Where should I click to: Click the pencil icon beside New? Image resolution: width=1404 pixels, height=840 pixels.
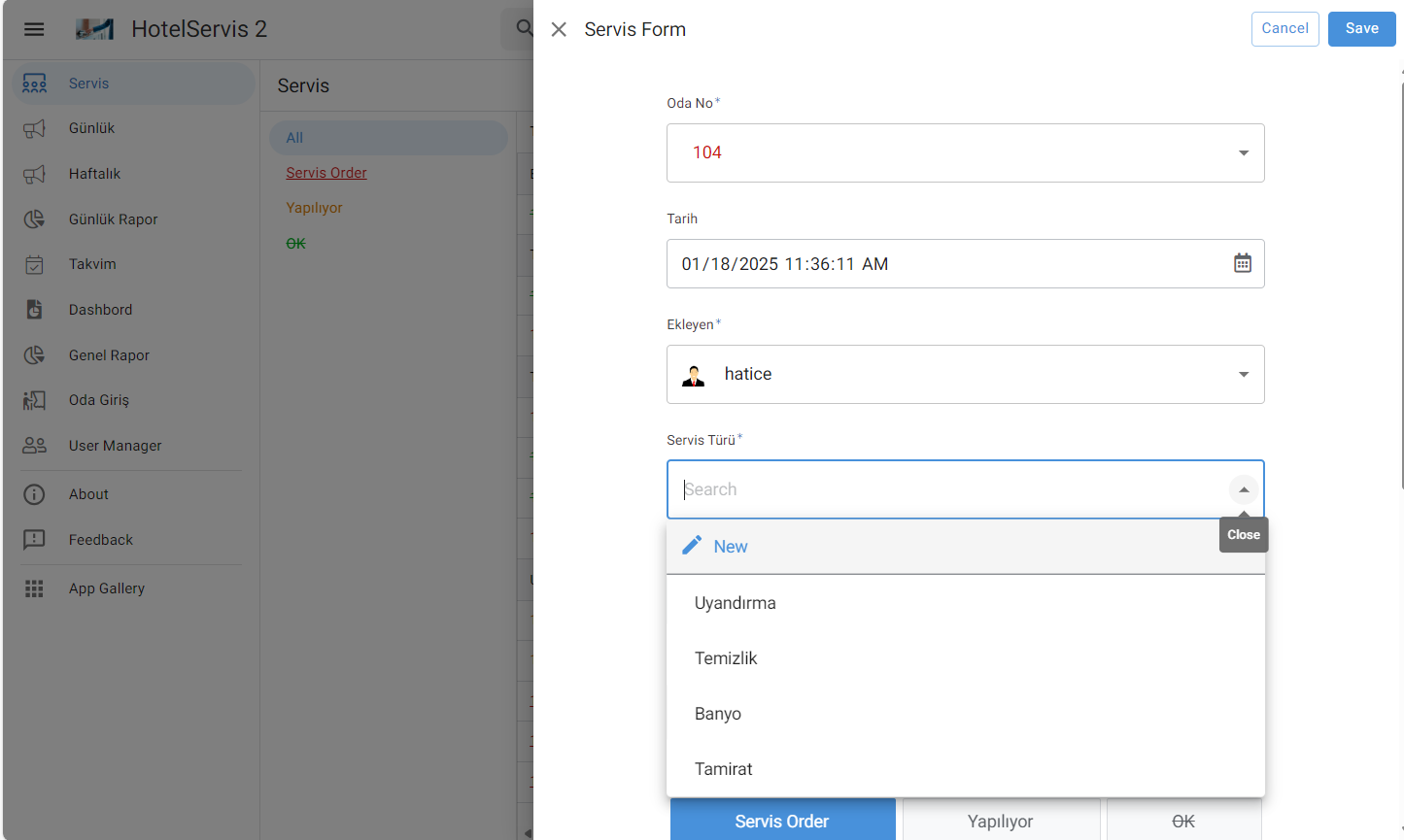click(692, 546)
